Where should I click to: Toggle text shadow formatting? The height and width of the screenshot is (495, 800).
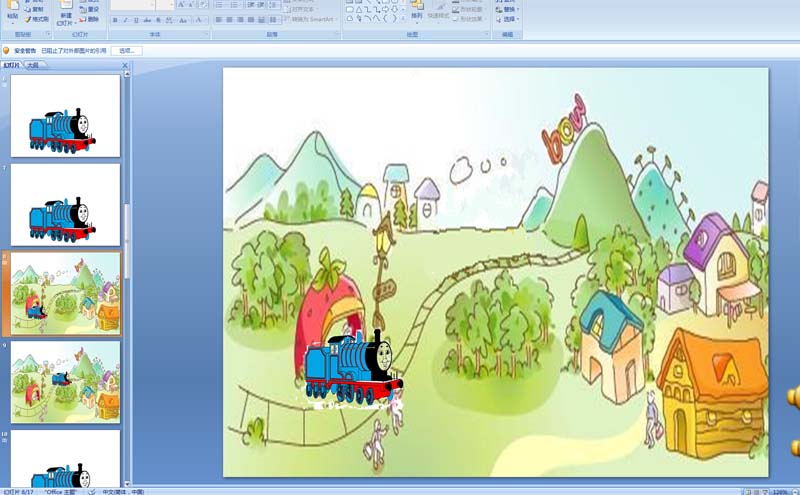point(158,20)
